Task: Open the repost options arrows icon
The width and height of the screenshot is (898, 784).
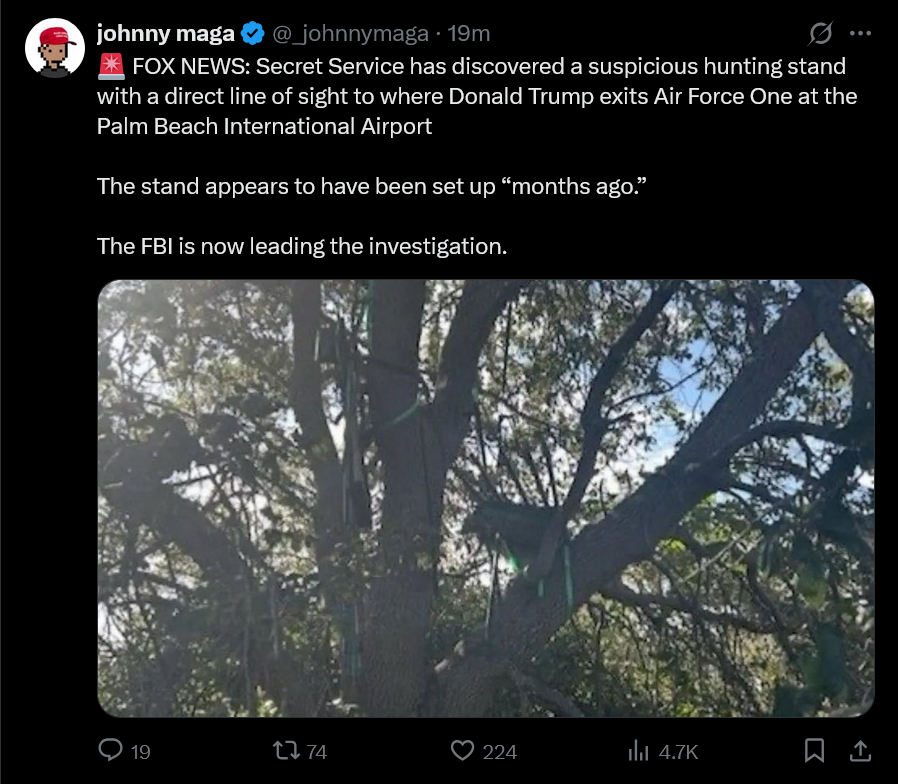Action: click(x=287, y=750)
